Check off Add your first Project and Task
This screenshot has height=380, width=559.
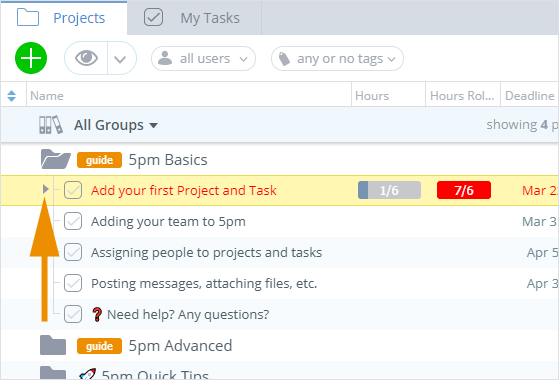(73, 190)
